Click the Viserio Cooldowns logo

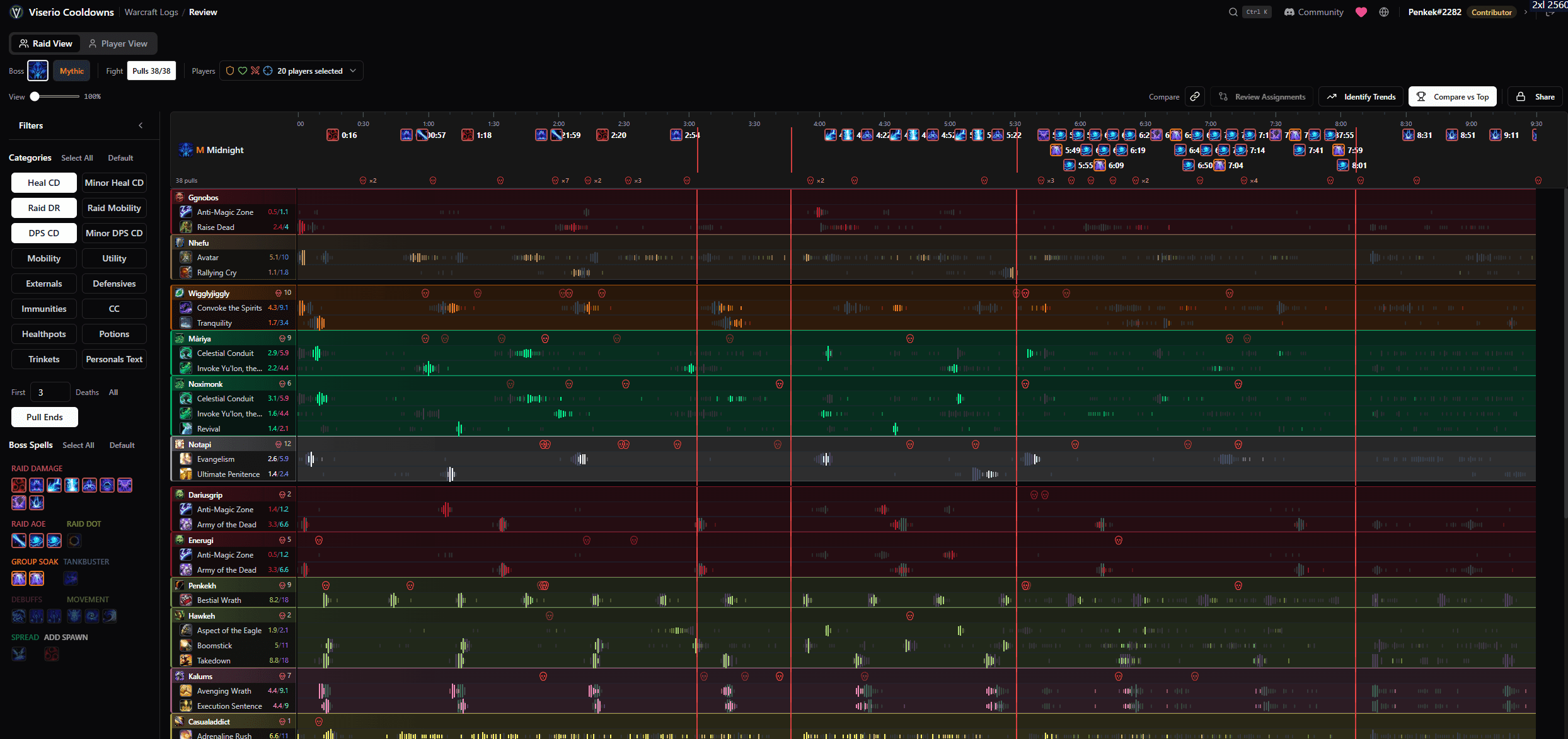[x=17, y=12]
